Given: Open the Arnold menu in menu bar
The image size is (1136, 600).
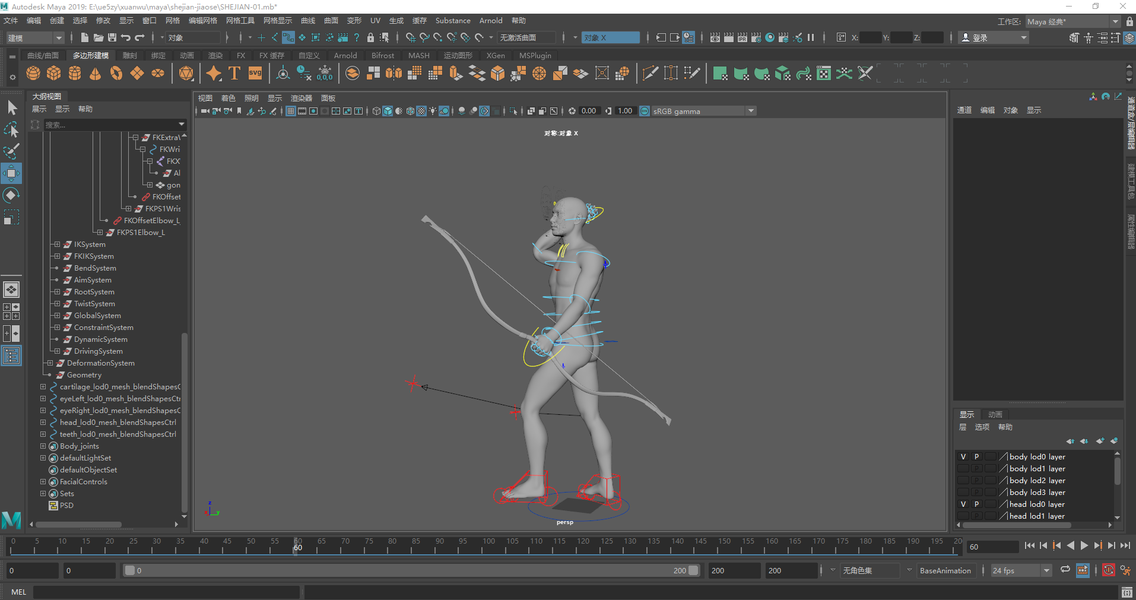Looking at the screenshot, I should (x=490, y=20).
